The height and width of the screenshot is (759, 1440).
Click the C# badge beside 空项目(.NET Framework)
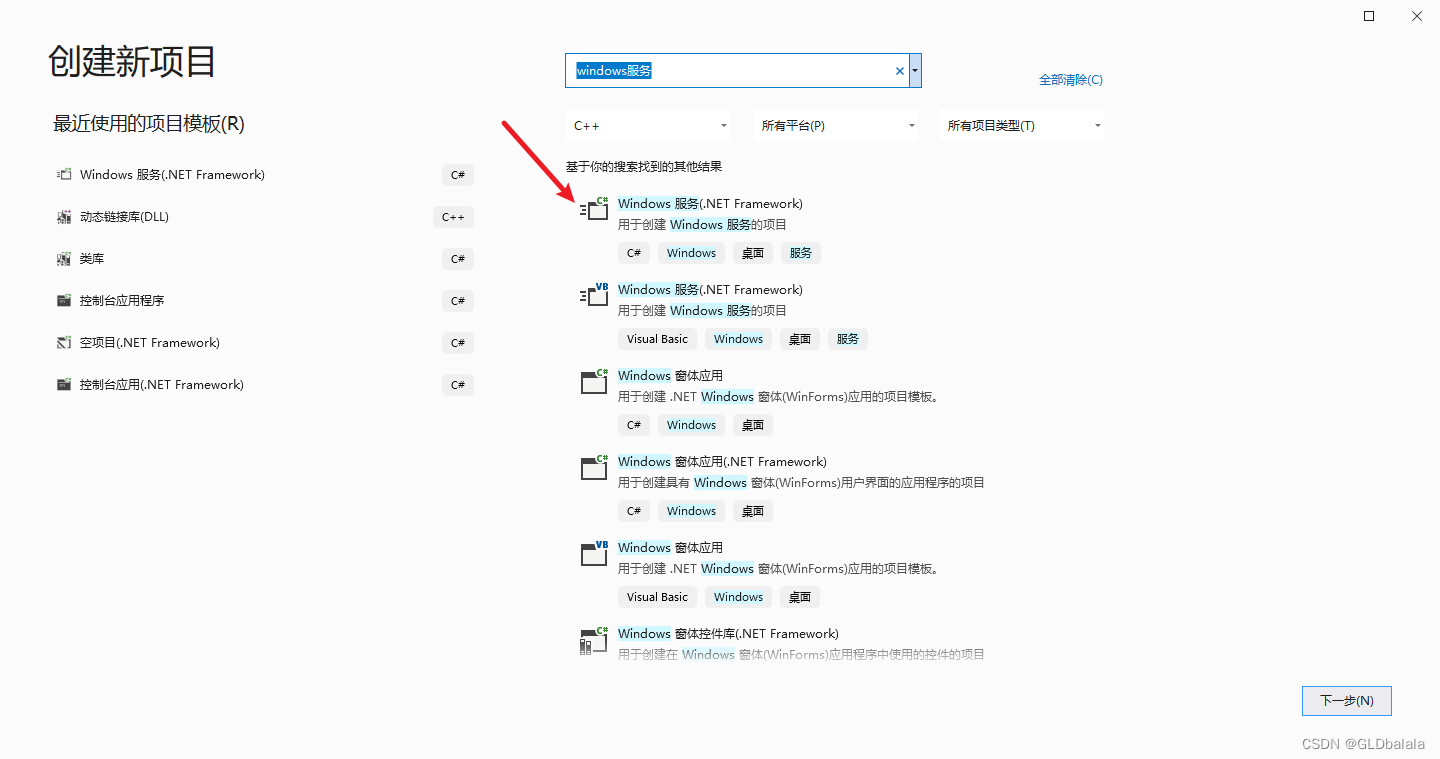pyautogui.click(x=458, y=343)
